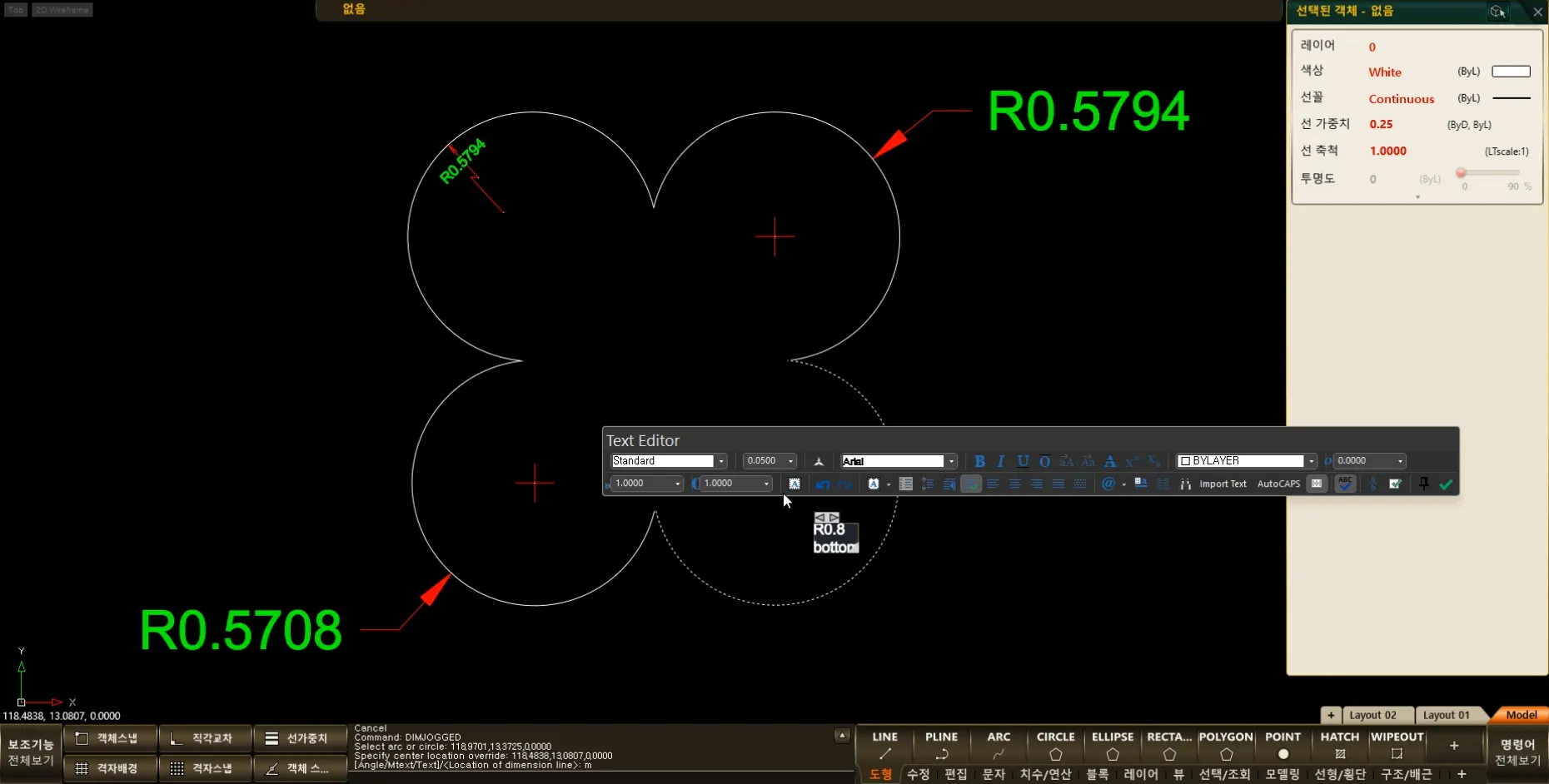
Task: Open the Arial font dropdown
Action: [951, 461]
